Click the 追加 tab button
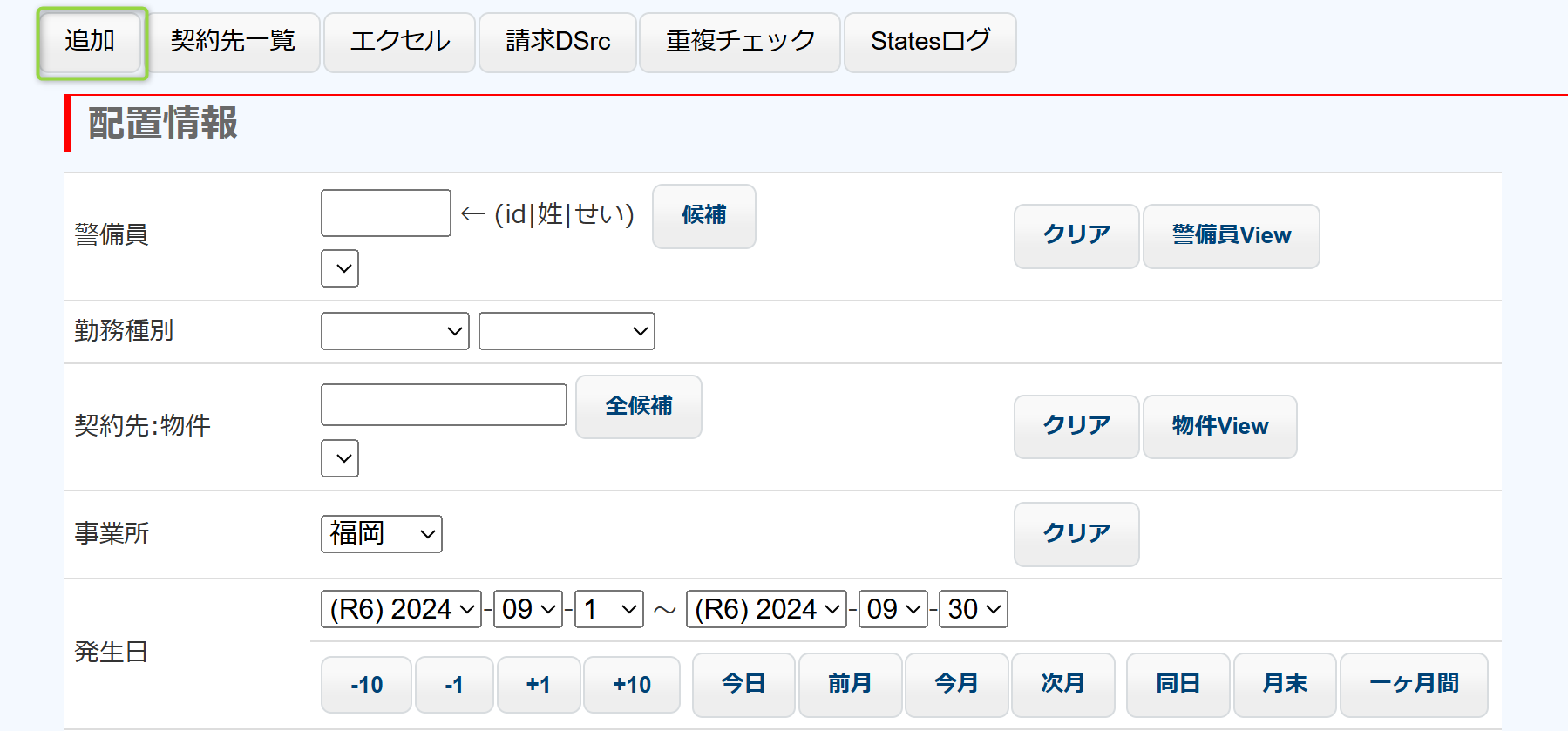The image size is (1568, 731). [x=91, y=42]
